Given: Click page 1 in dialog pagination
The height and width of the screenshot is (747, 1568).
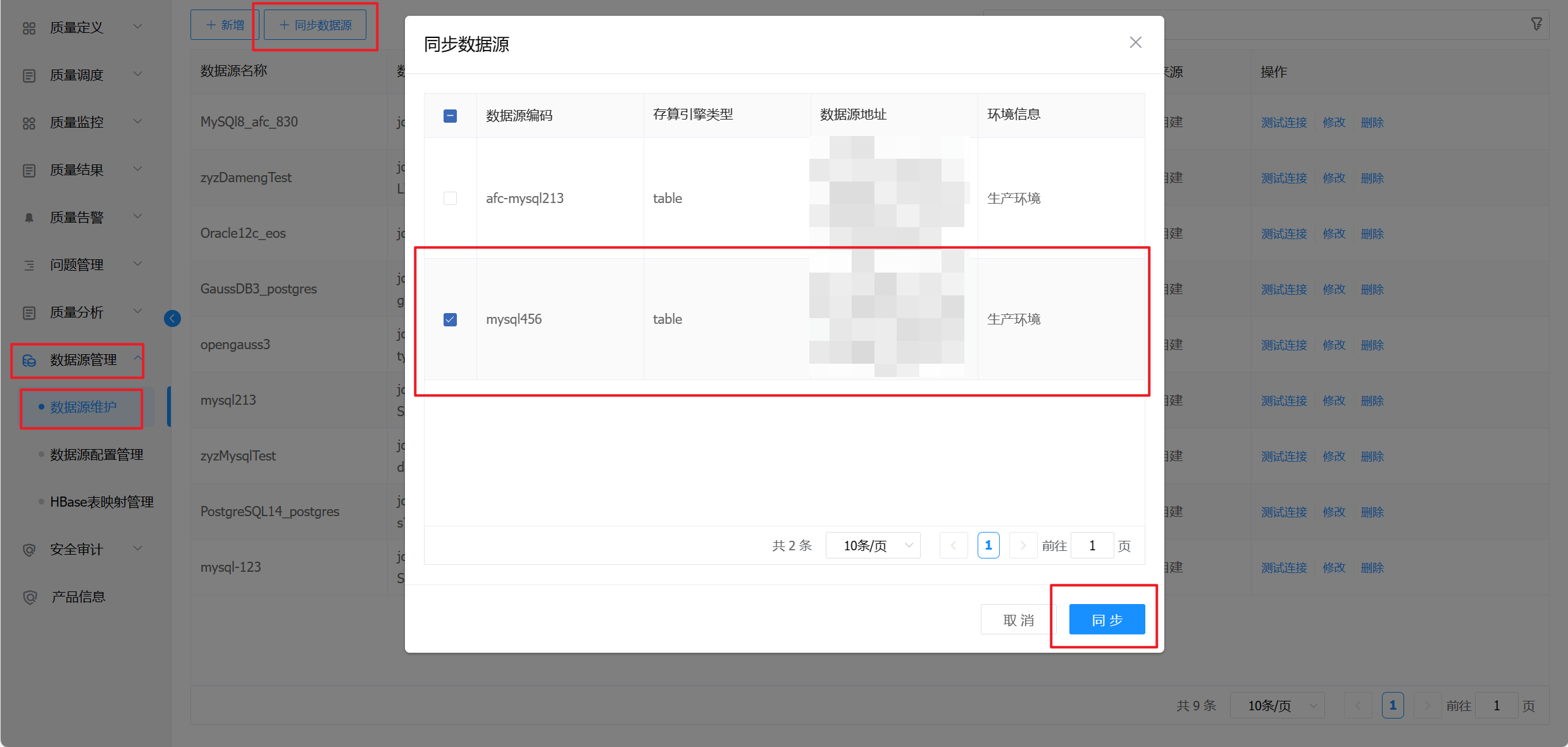Looking at the screenshot, I should click(988, 545).
